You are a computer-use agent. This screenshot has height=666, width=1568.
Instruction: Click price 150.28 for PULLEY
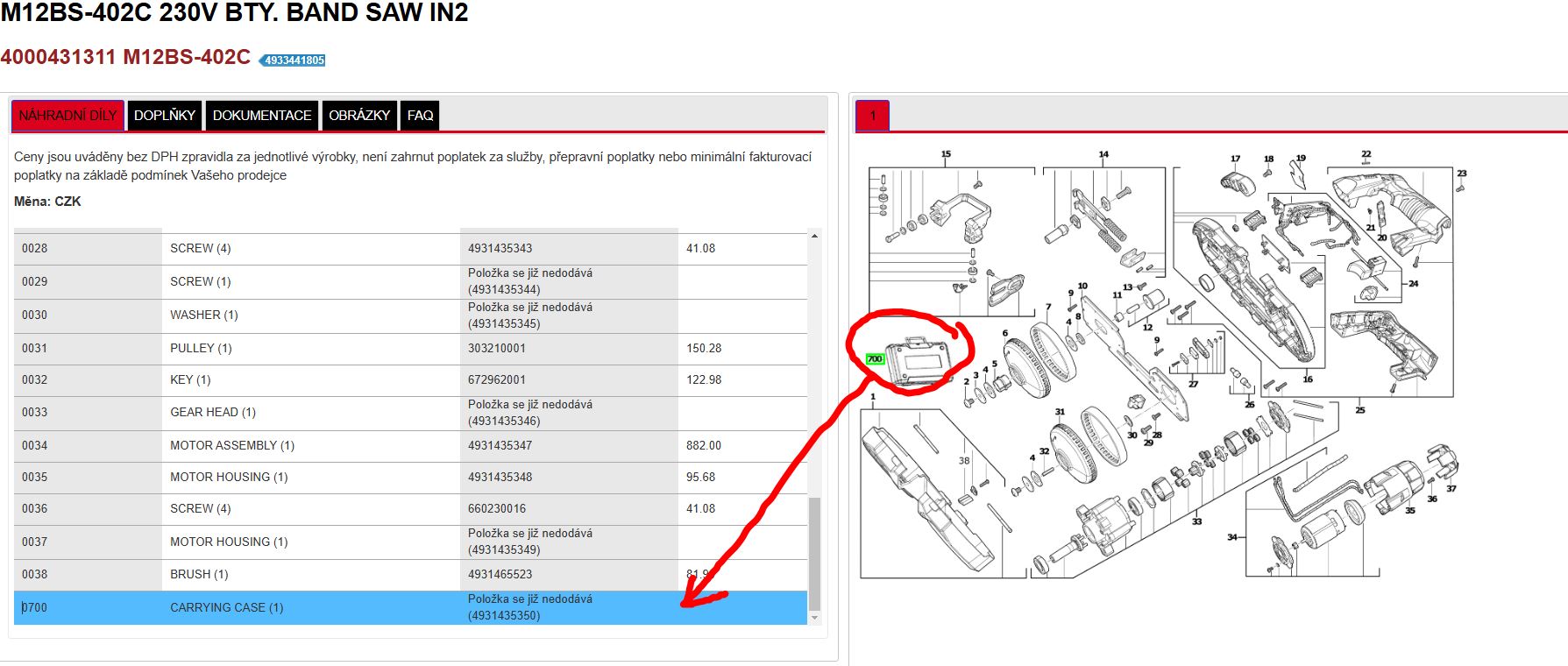click(x=704, y=349)
